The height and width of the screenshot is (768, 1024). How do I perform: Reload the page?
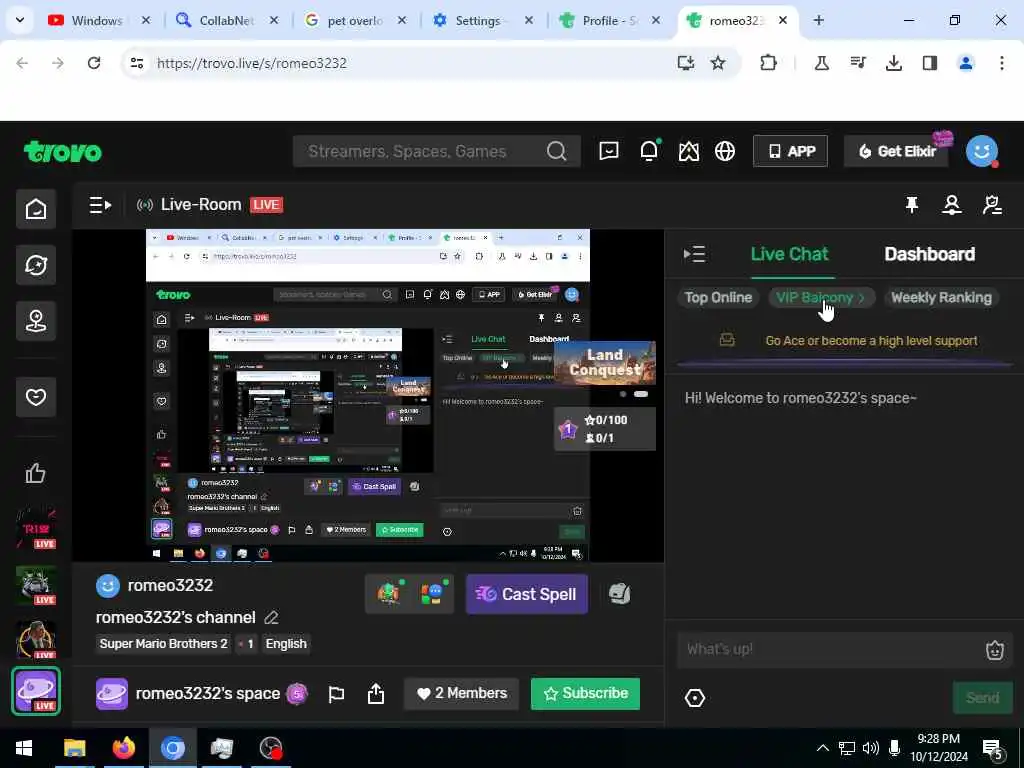coord(94,63)
